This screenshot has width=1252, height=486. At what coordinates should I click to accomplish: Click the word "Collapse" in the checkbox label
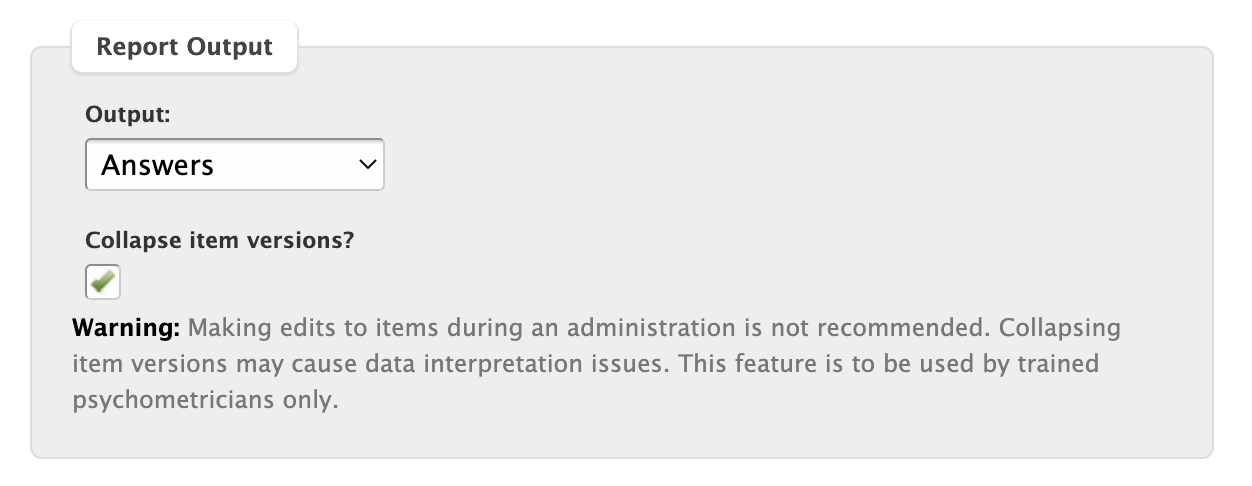tap(130, 240)
